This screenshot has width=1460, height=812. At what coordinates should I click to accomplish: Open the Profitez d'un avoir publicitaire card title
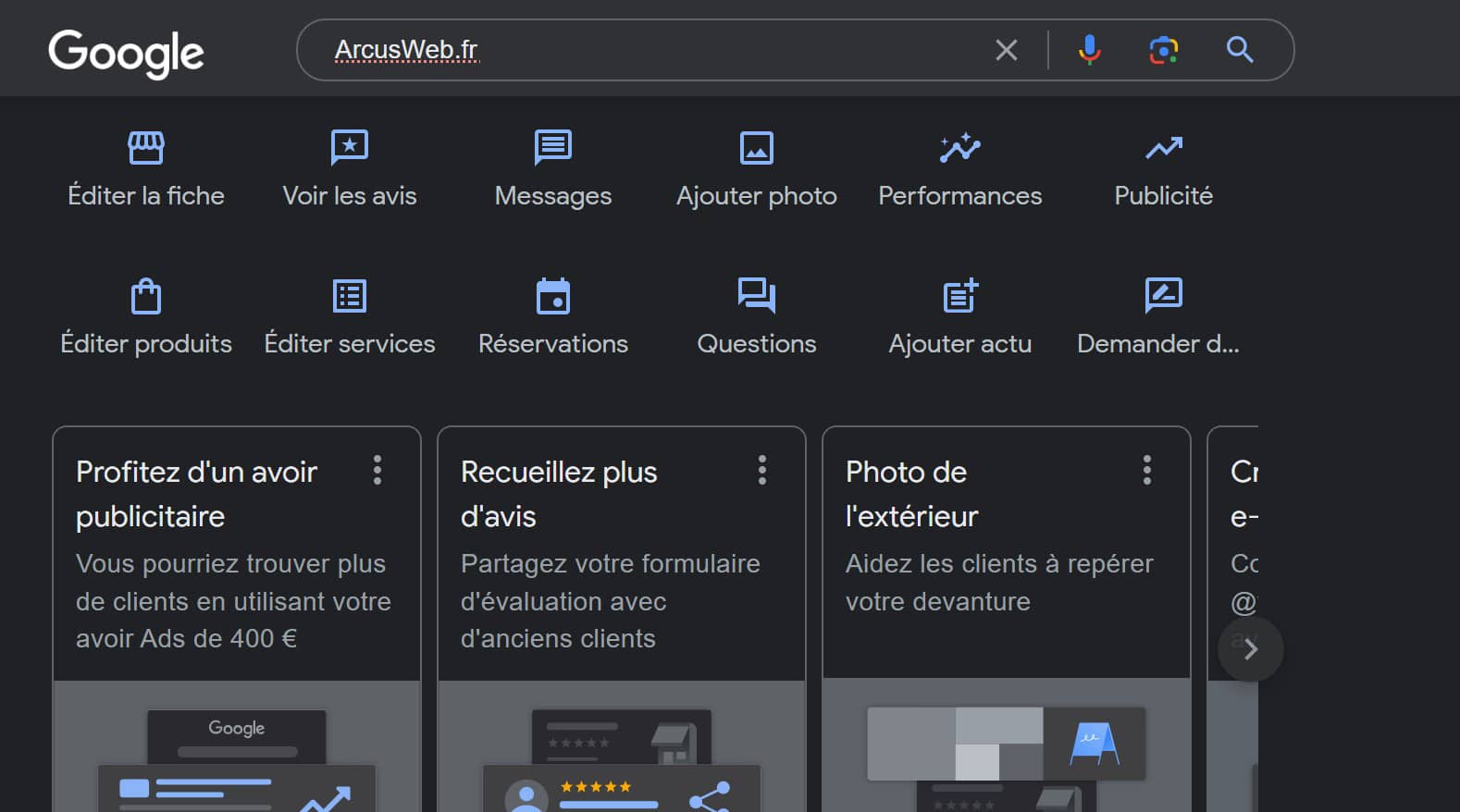point(197,494)
